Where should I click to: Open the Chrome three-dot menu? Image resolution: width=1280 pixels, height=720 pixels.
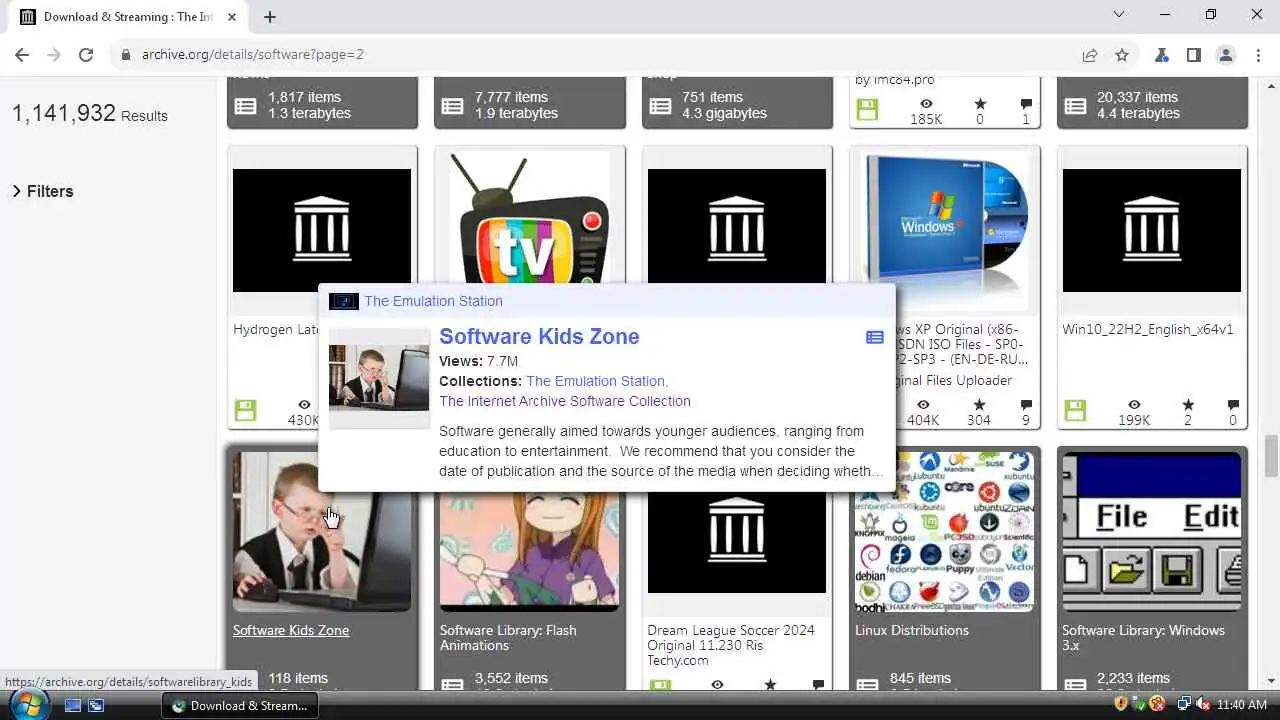coord(1257,55)
